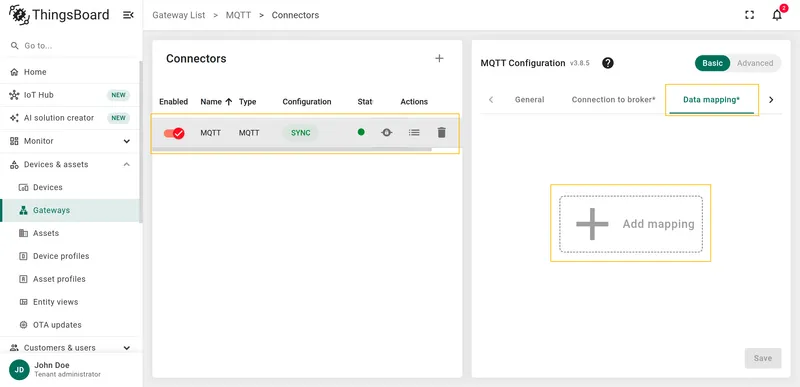
Task: Open Asset profiles page
Action: [70, 279]
